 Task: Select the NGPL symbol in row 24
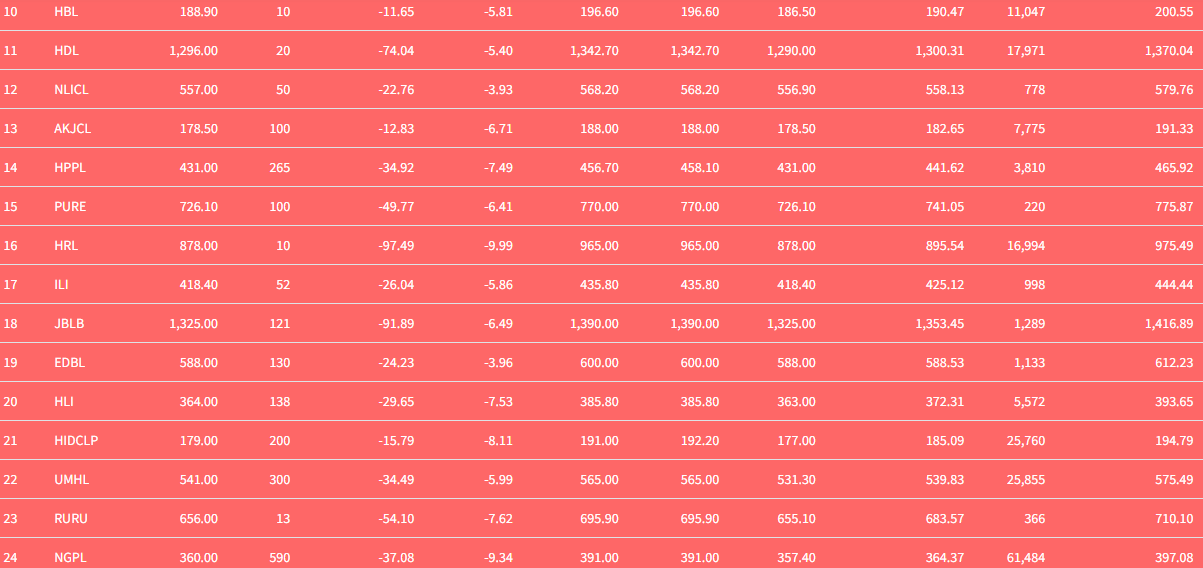coord(70,558)
